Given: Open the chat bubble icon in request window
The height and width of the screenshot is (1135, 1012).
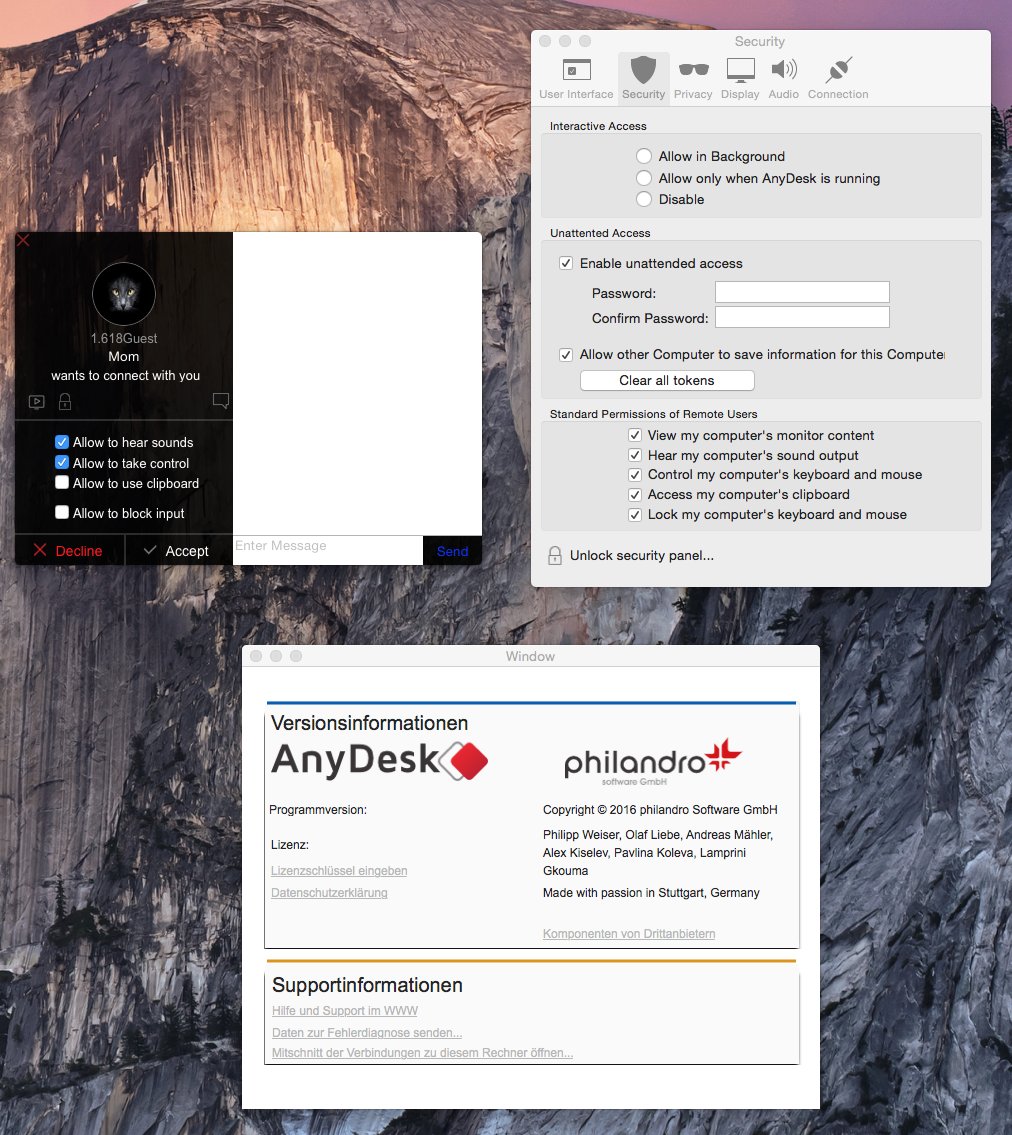Looking at the screenshot, I should tap(221, 400).
